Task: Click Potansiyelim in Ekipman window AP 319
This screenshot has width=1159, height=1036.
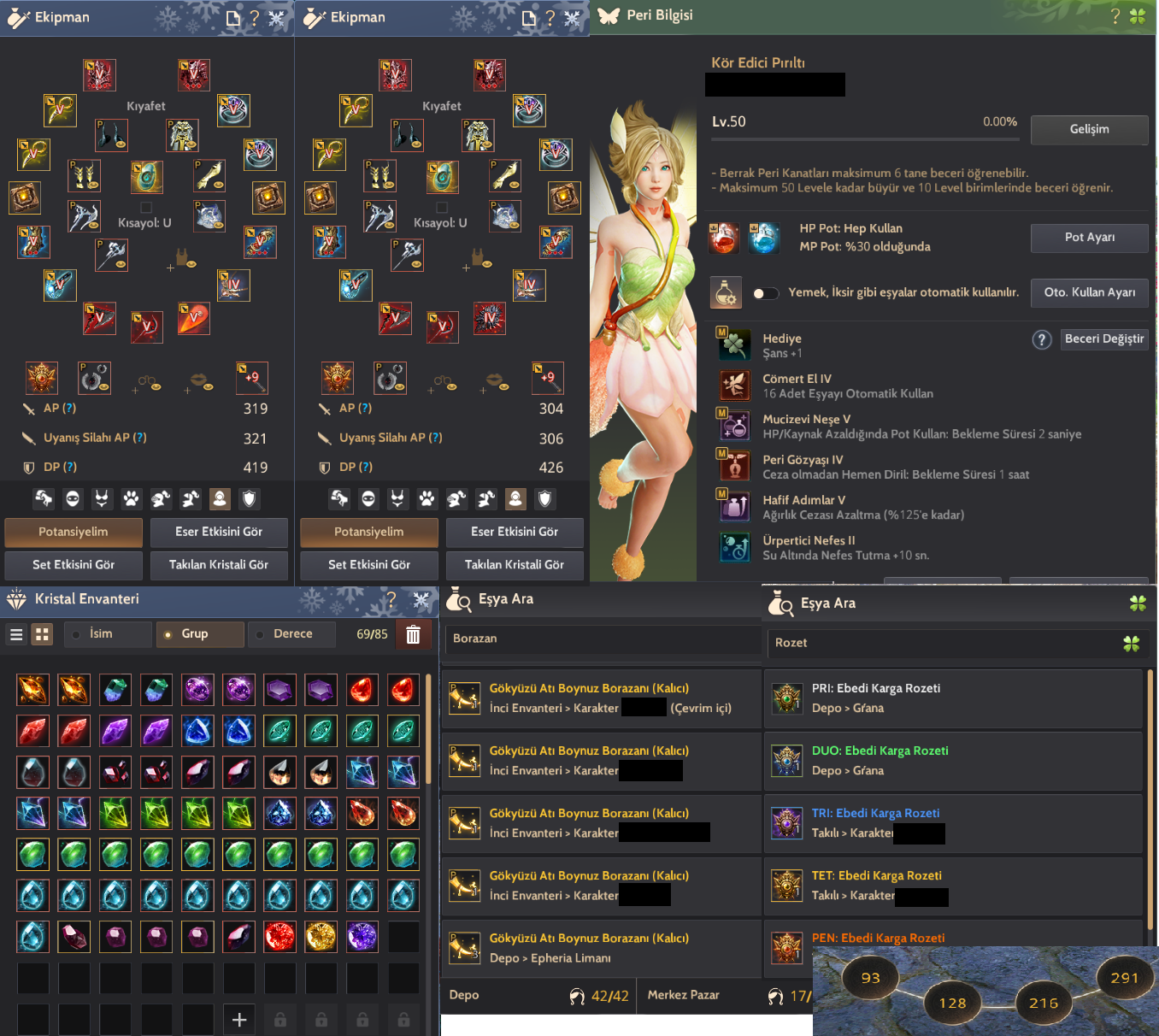Action: click(74, 533)
